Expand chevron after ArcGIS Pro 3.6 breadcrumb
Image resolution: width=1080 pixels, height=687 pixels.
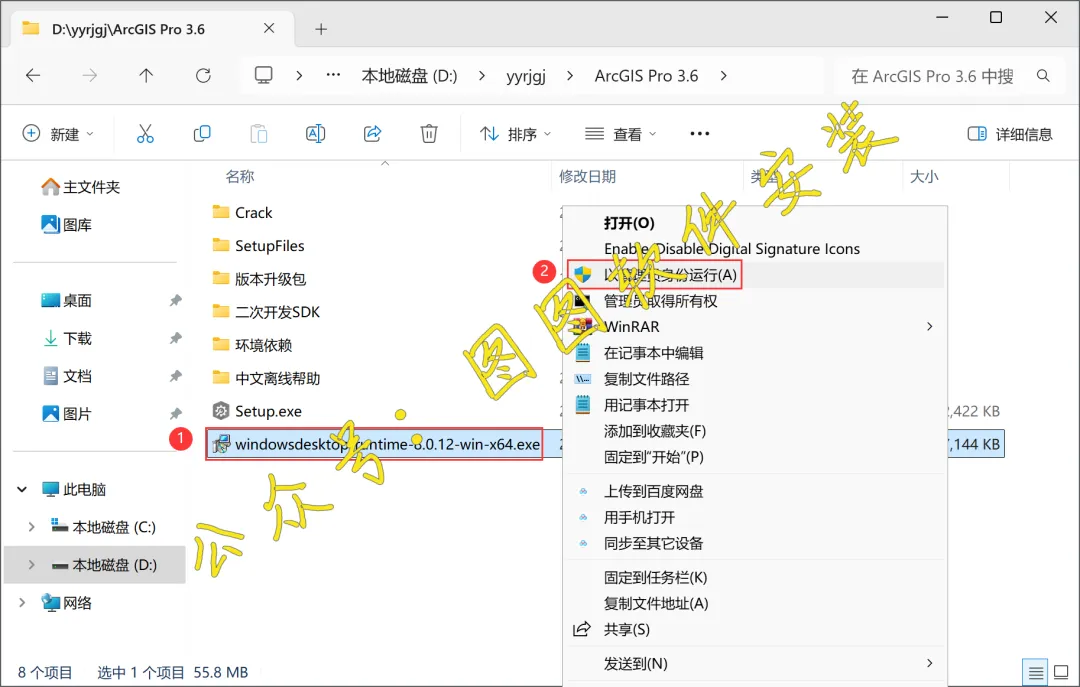(723, 76)
